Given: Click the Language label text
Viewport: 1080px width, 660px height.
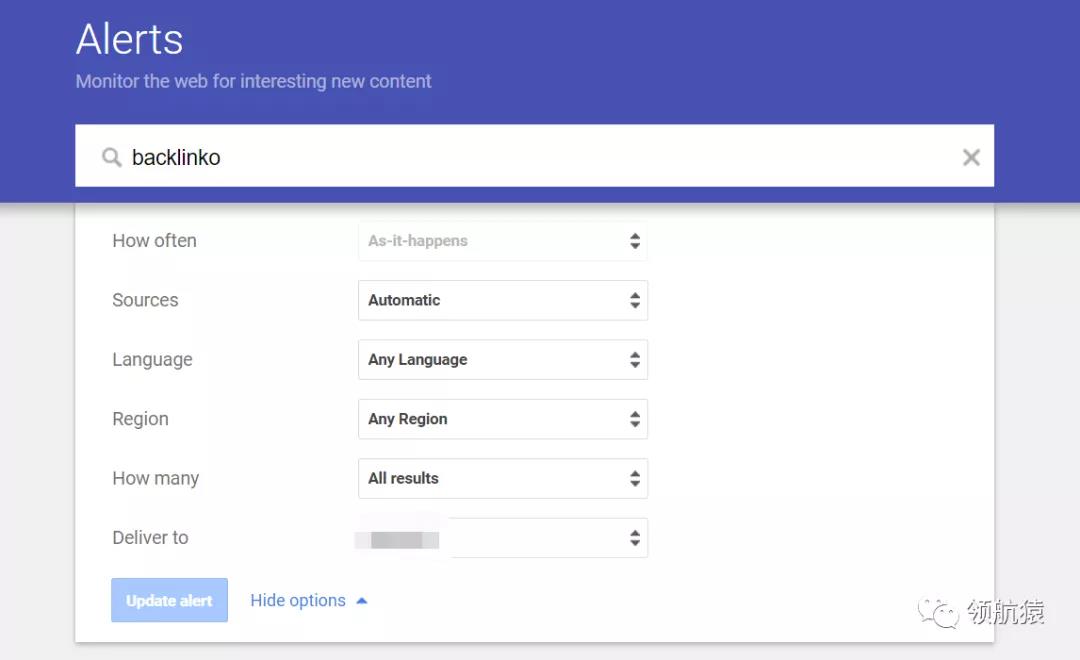Looking at the screenshot, I should coord(152,360).
